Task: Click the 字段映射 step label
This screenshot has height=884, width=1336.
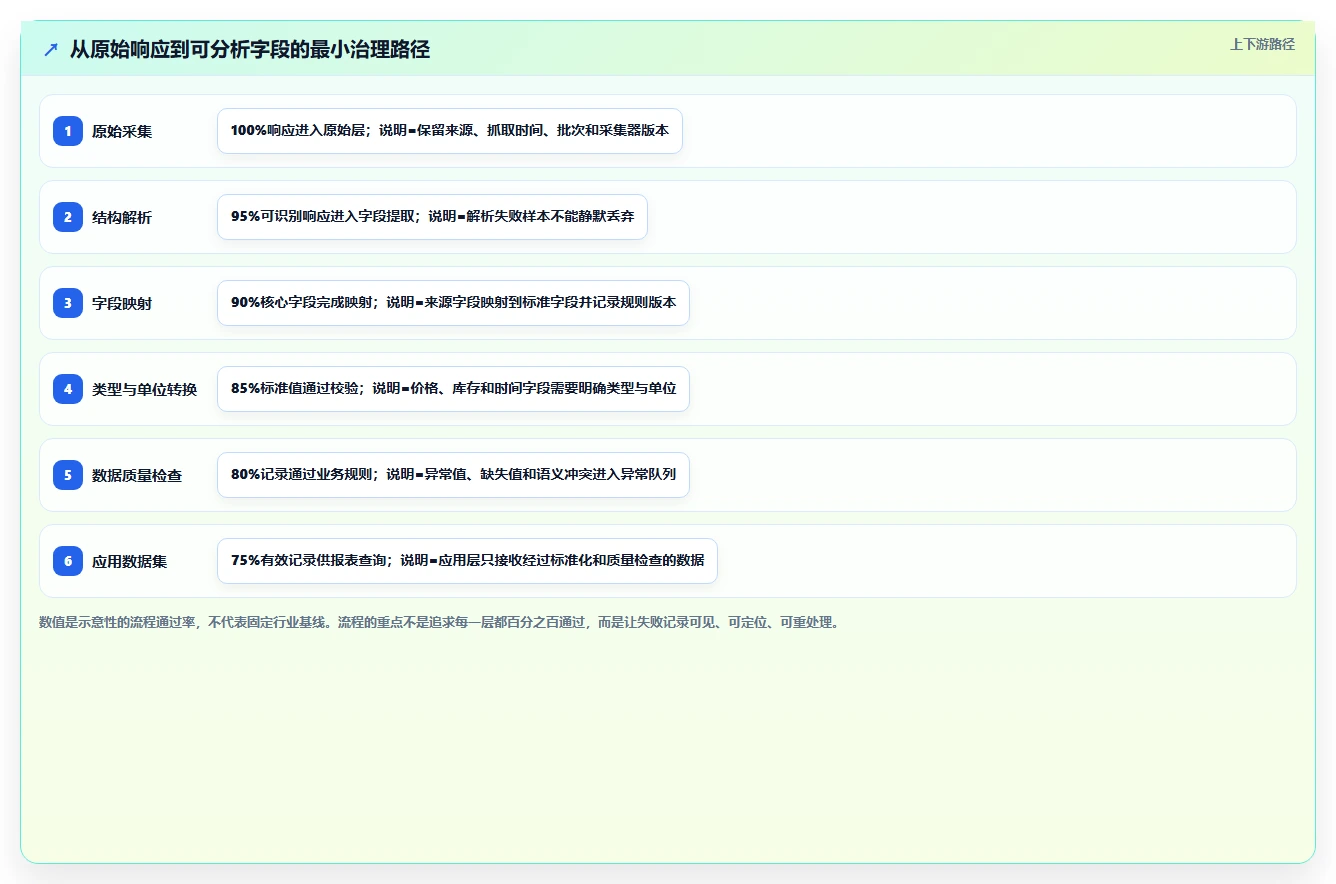Action: pos(122,303)
